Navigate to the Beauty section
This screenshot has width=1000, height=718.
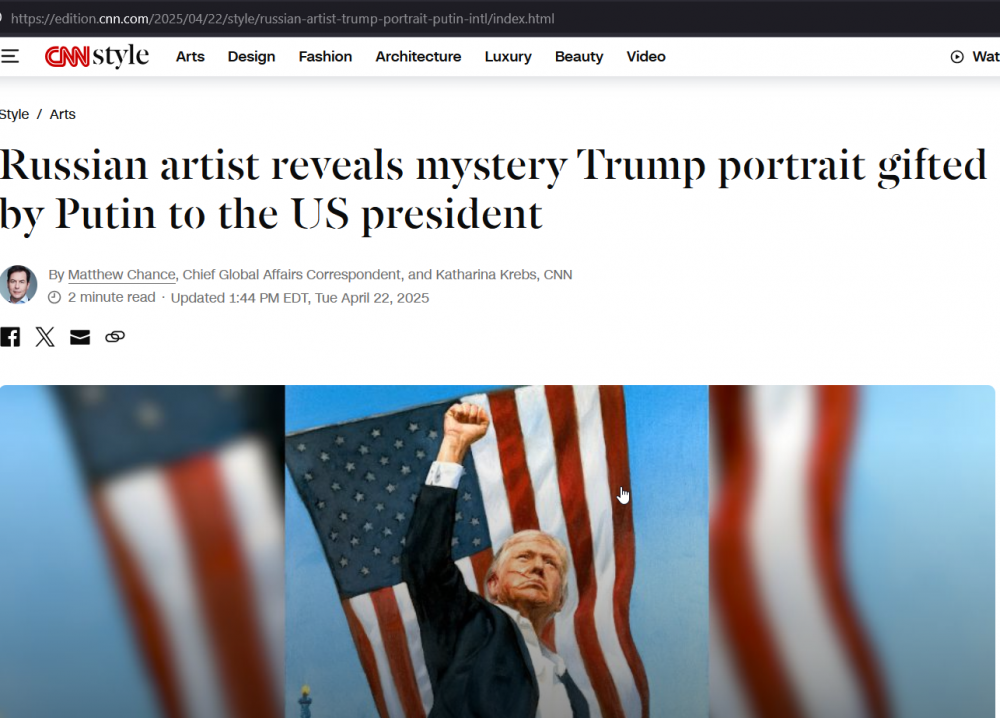579,57
